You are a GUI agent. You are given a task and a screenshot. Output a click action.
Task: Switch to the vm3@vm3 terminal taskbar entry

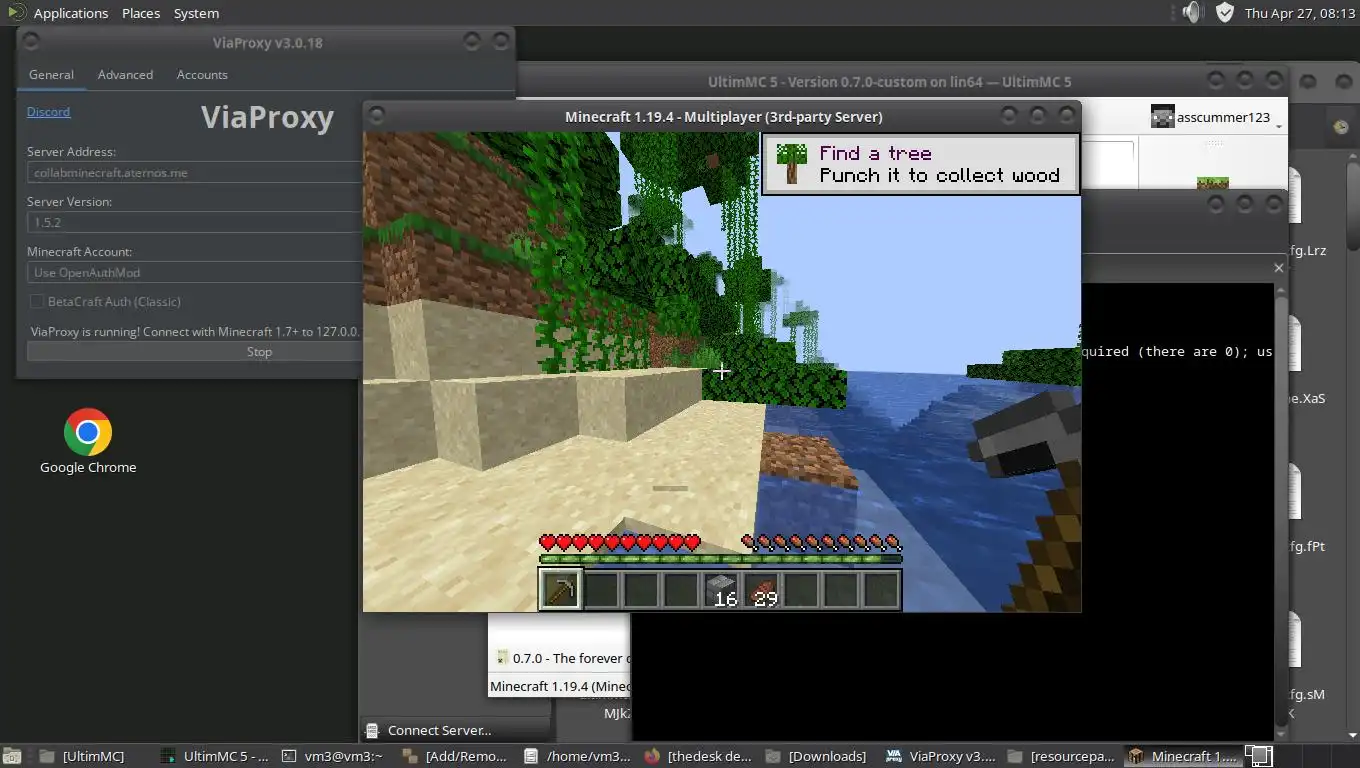click(335, 756)
